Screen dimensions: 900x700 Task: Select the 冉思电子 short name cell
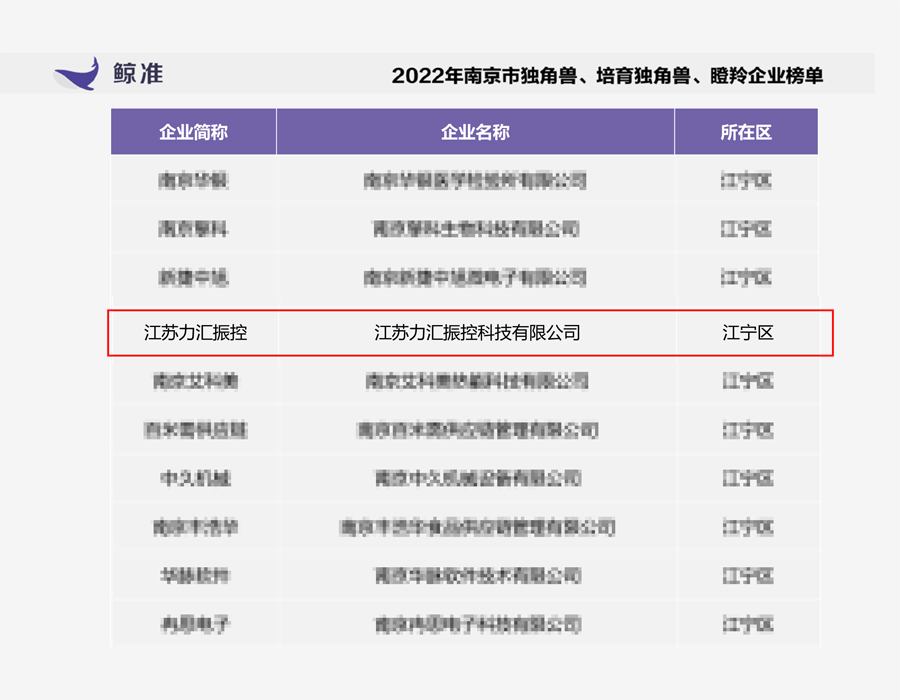tap(195, 625)
